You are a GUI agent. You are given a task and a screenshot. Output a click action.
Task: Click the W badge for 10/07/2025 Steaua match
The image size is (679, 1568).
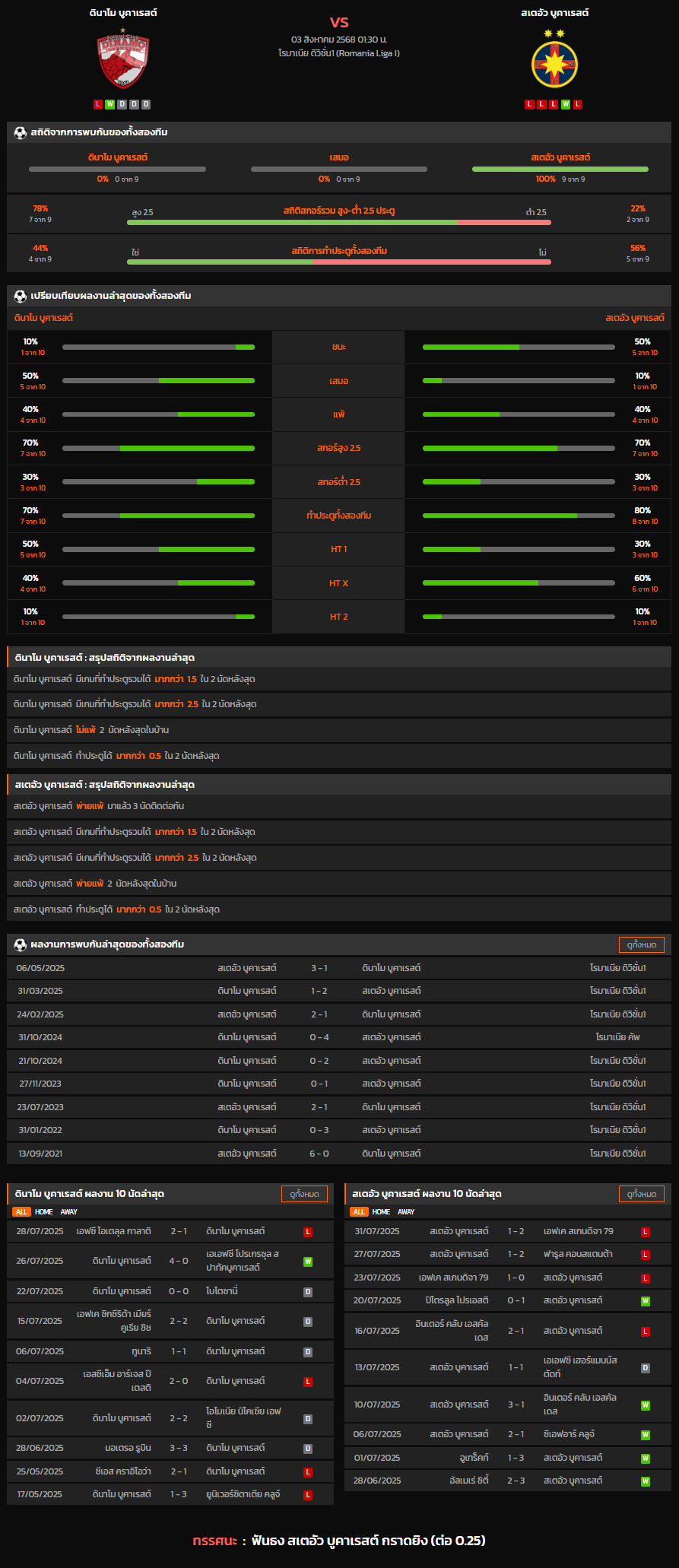[646, 1405]
